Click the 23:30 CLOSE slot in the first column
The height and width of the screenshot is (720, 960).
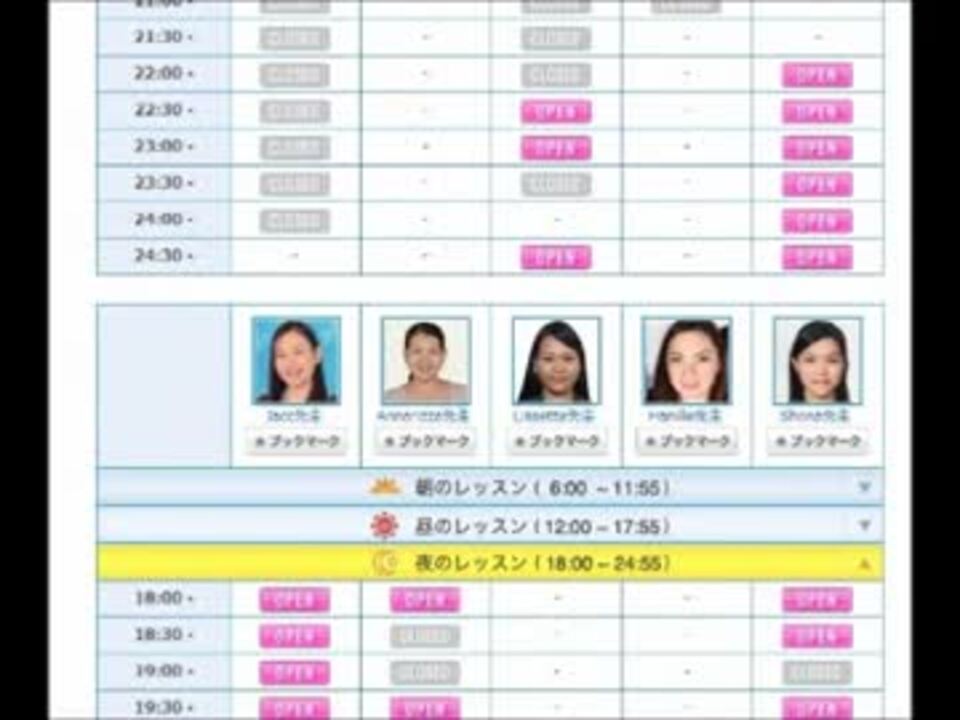[294, 184]
